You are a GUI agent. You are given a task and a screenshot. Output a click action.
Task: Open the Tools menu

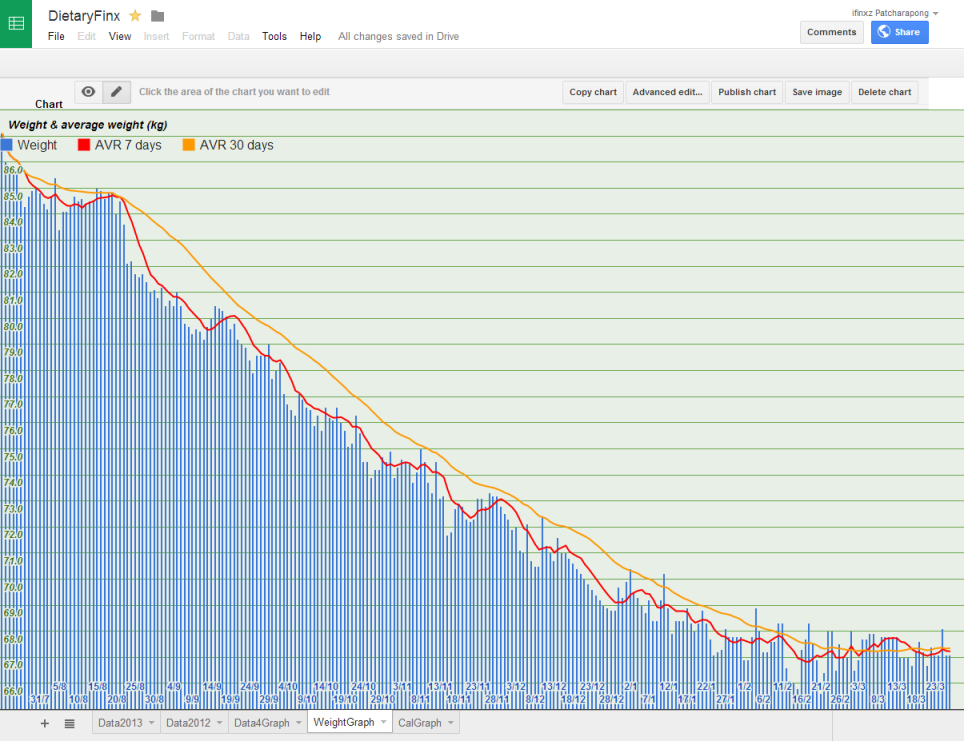274,36
